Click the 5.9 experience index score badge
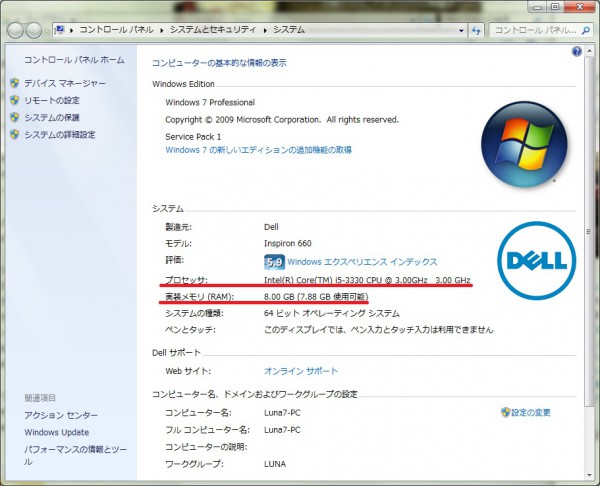600x486 pixels. pyautogui.click(x=274, y=262)
